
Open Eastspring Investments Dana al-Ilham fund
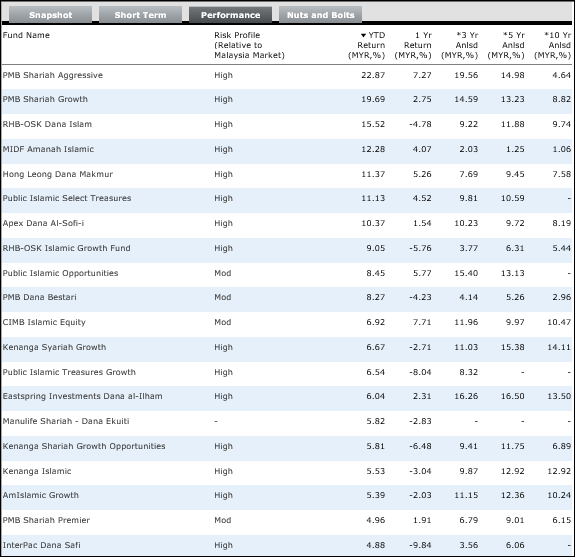[x=83, y=396]
